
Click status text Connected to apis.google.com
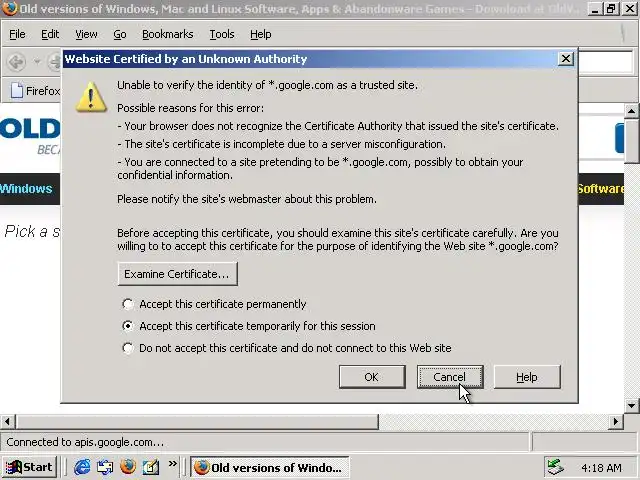[85, 442]
